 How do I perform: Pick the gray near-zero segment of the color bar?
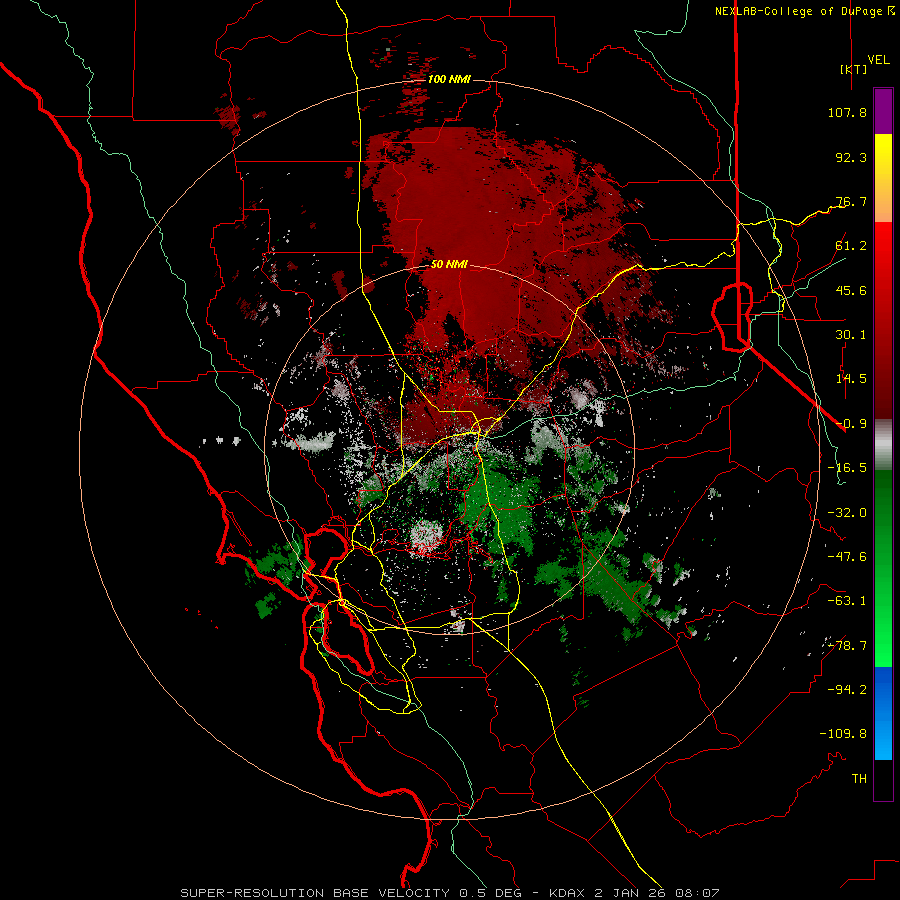click(883, 445)
